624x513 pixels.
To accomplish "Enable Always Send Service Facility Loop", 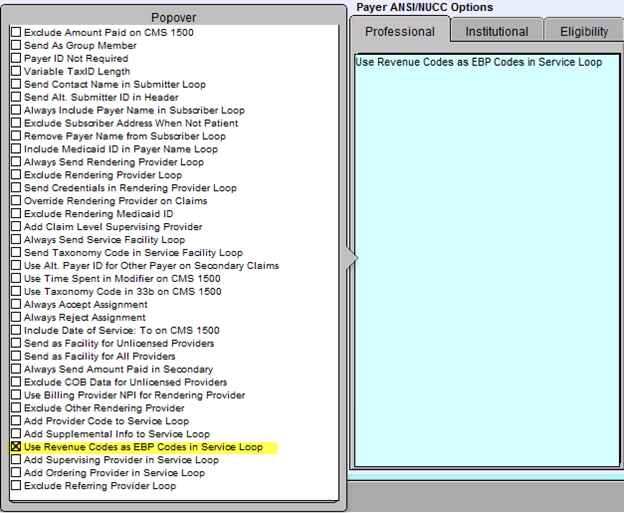I will 16,240.
